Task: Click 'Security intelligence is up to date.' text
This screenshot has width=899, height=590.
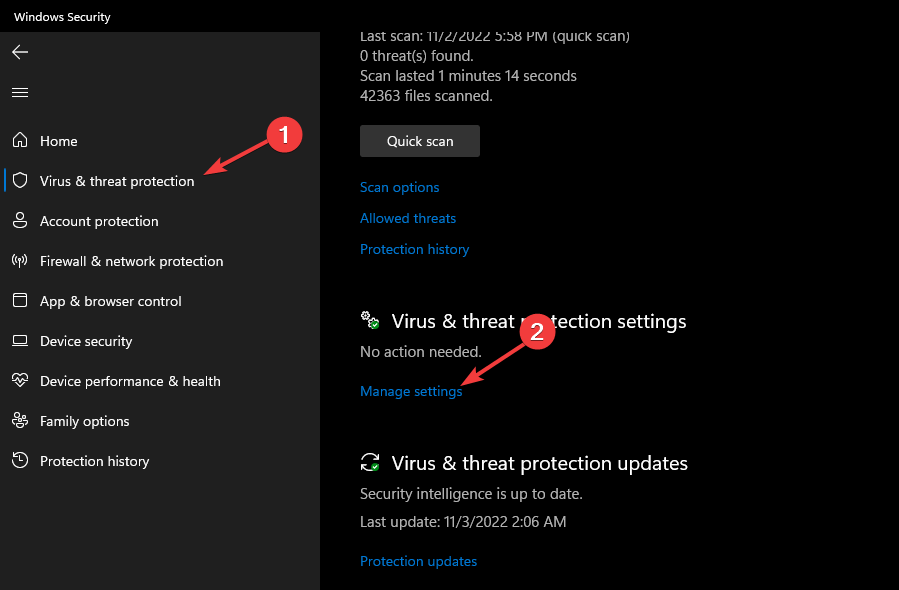Action: tap(471, 494)
